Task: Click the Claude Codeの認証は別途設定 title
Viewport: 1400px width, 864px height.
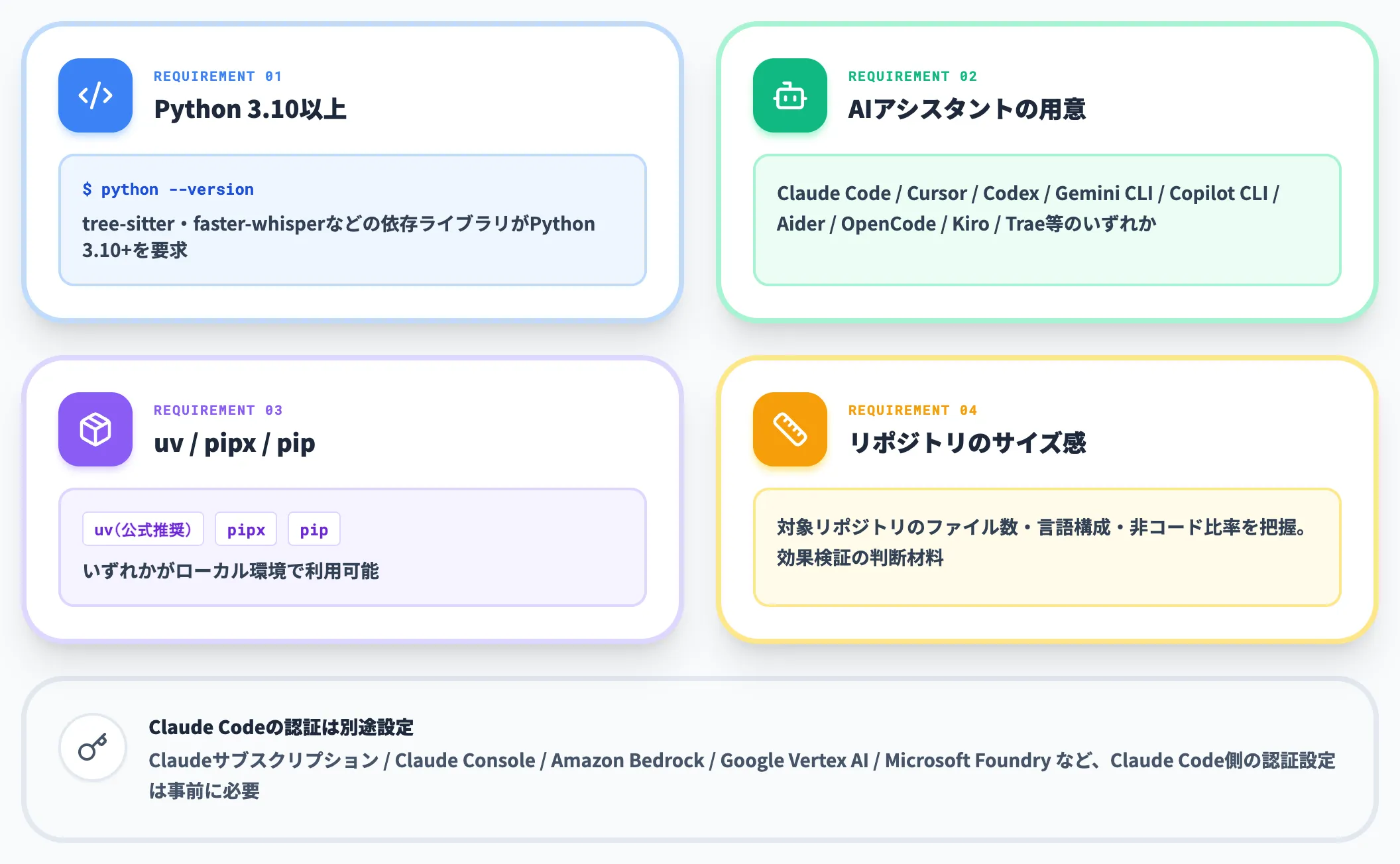Action: pyautogui.click(x=281, y=727)
